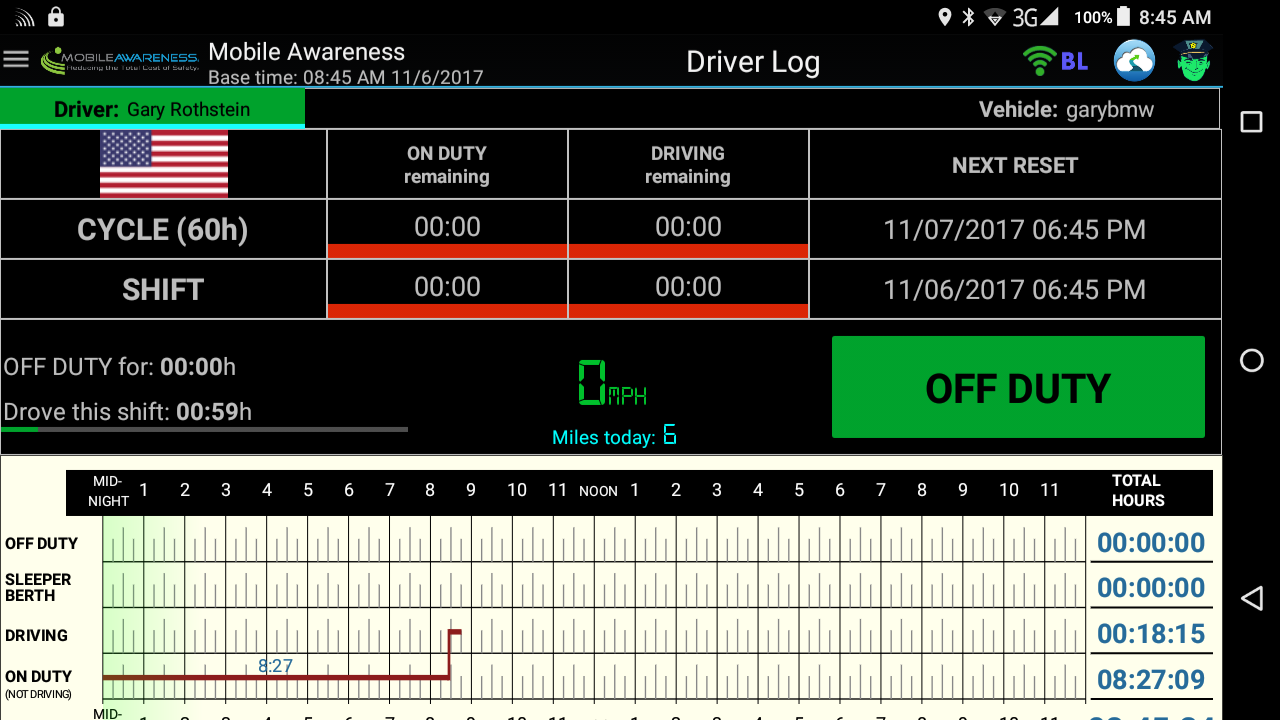Click the CYCLE (60h) row label
Screen dimensions: 1280x720
pyautogui.click(x=163, y=229)
